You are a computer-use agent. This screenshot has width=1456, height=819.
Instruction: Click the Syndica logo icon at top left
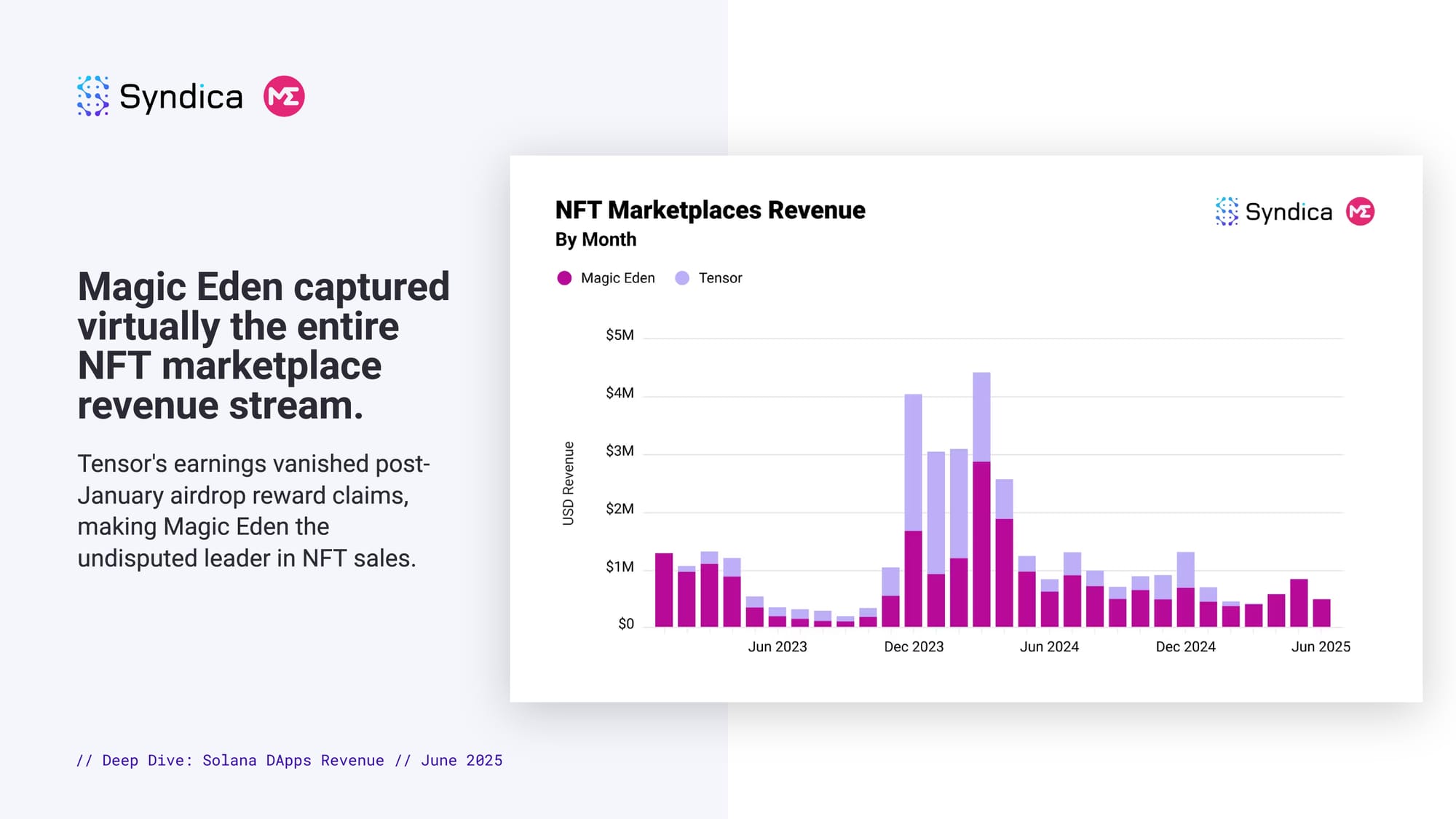click(x=93, y=96)
